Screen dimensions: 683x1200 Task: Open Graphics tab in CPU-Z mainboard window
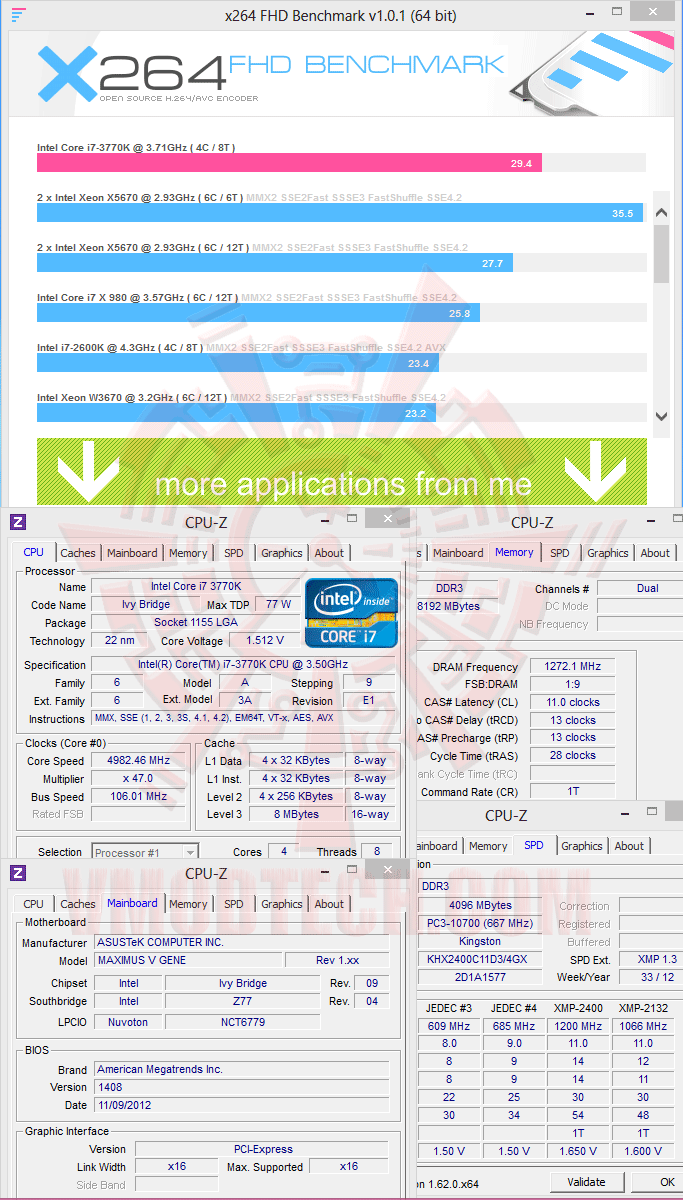coord(282,904)
